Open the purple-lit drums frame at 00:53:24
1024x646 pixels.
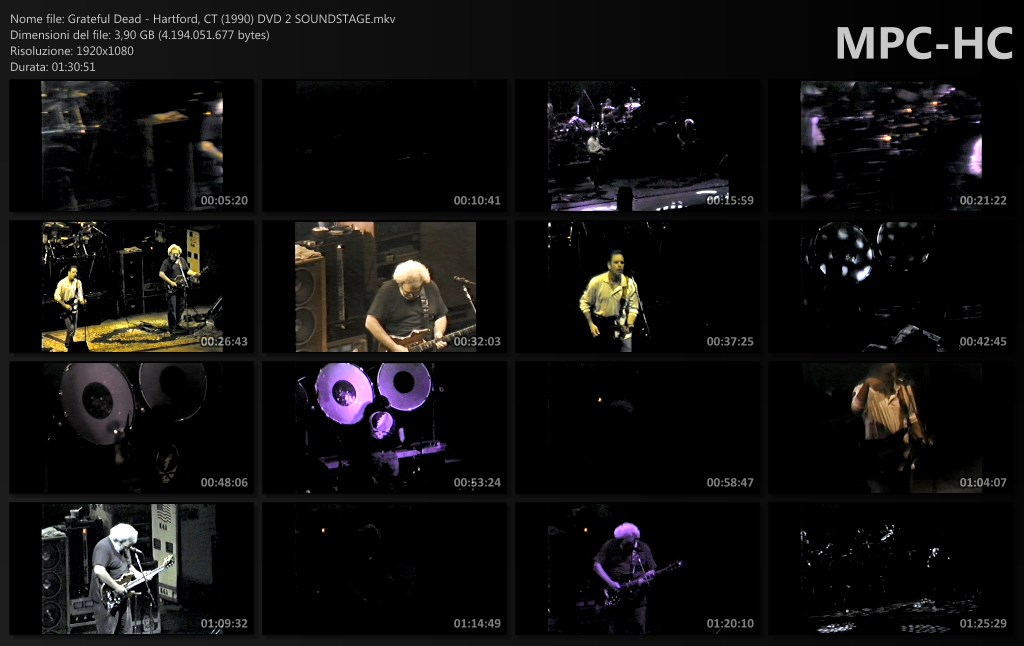(384, 428)
